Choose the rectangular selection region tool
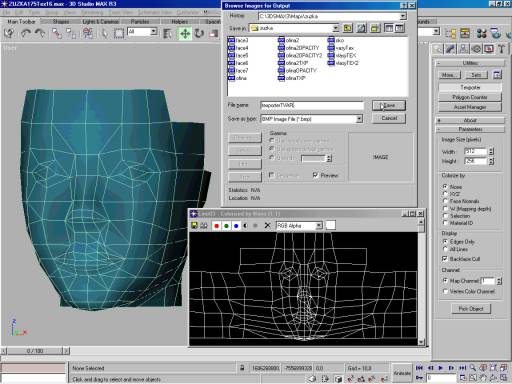Image resolution: width=512 pixels, height=384 pixels. (x=119, y=33)
